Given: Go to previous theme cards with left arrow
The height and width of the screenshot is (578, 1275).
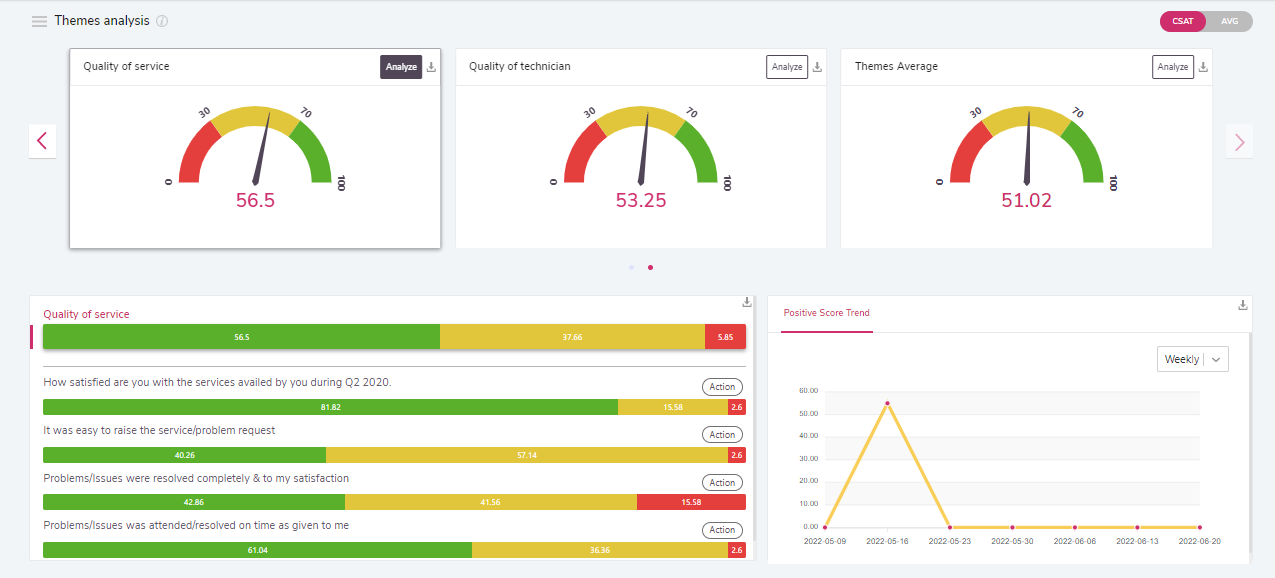Looking at the screenshot, I should tap(42, 141).
